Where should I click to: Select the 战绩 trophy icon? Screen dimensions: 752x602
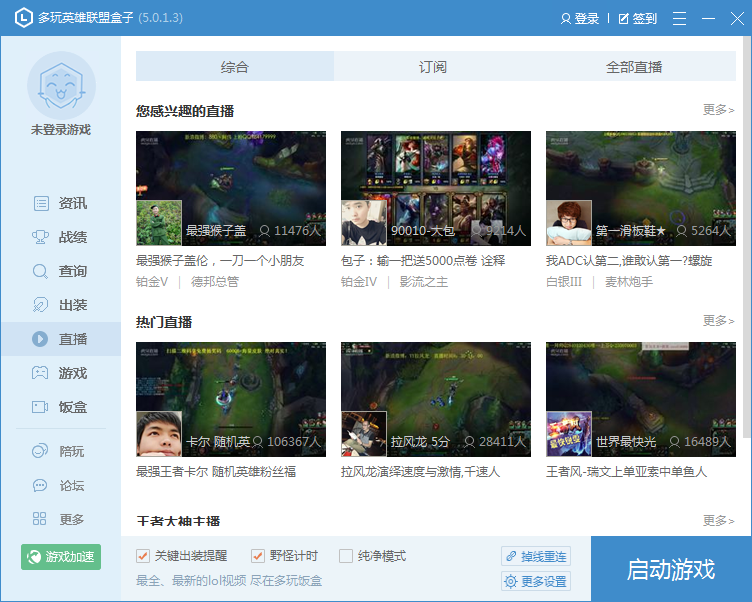coord(41,237)
